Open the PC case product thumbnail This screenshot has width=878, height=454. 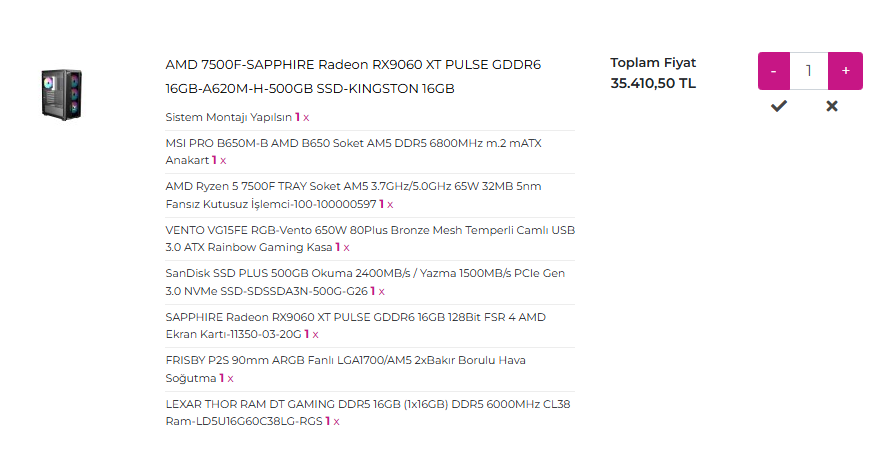[x=62, y=94]
